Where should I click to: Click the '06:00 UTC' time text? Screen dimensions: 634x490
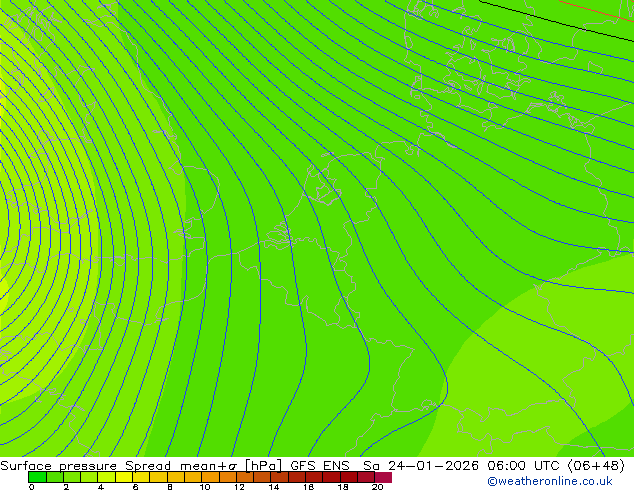tap(523, 465)
